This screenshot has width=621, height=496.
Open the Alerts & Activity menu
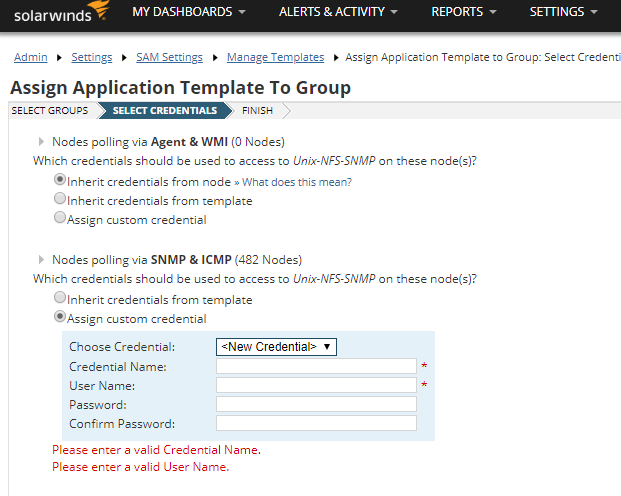[x=338, y=12]
